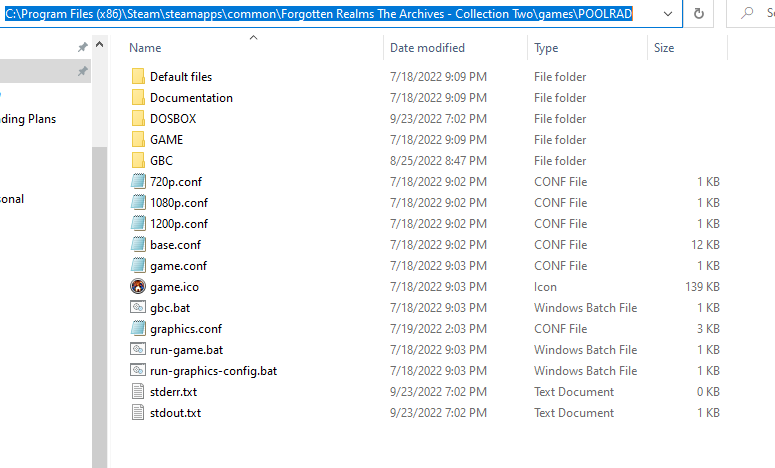Click the base.conf file icon

[x=138, y=245]
